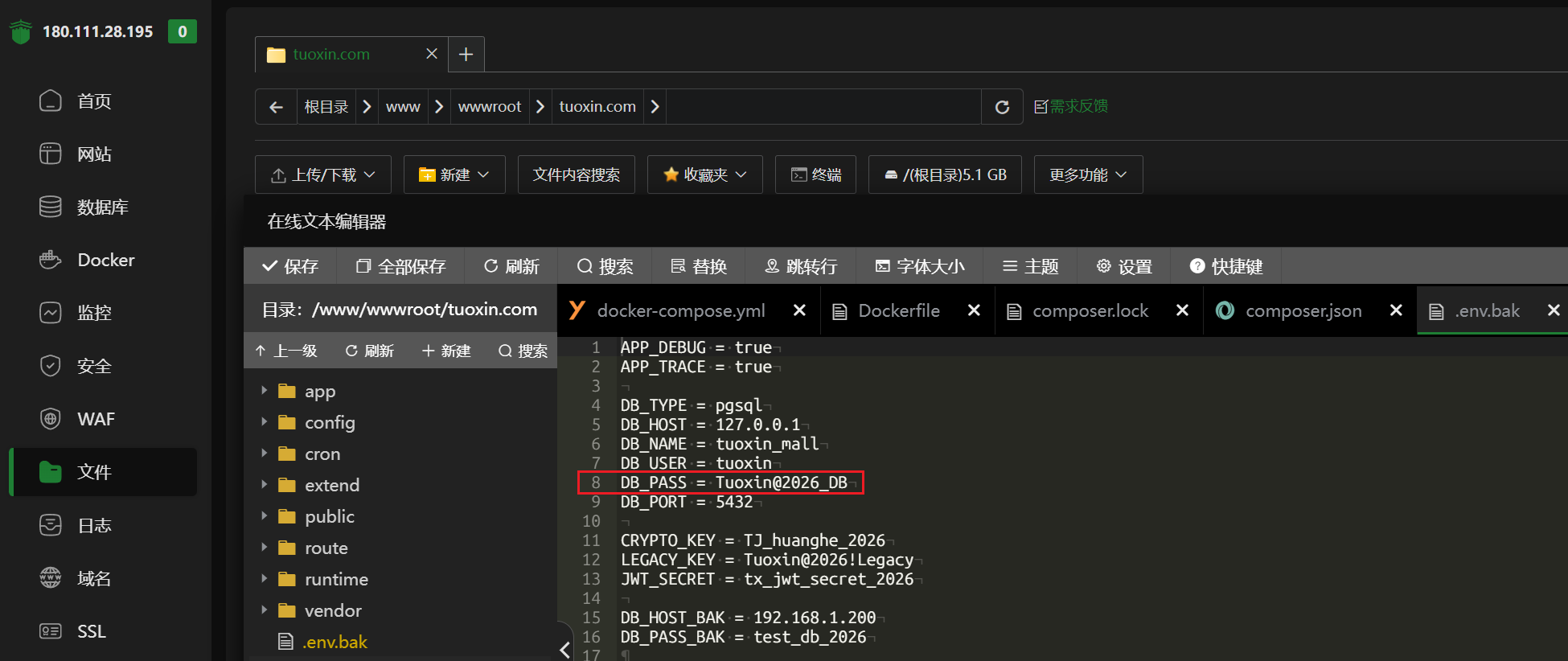This screenshot has width=1568, height=661.
Task: Click 新建 in the directory panel
Action: [x=446, y=351]
